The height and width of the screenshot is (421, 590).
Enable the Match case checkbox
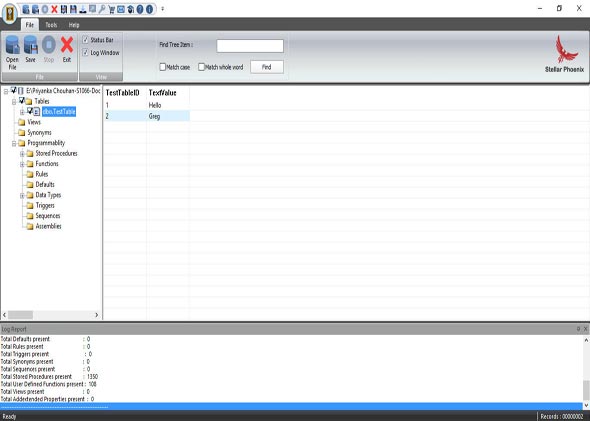pyautogui.click(x=163, y=67)
